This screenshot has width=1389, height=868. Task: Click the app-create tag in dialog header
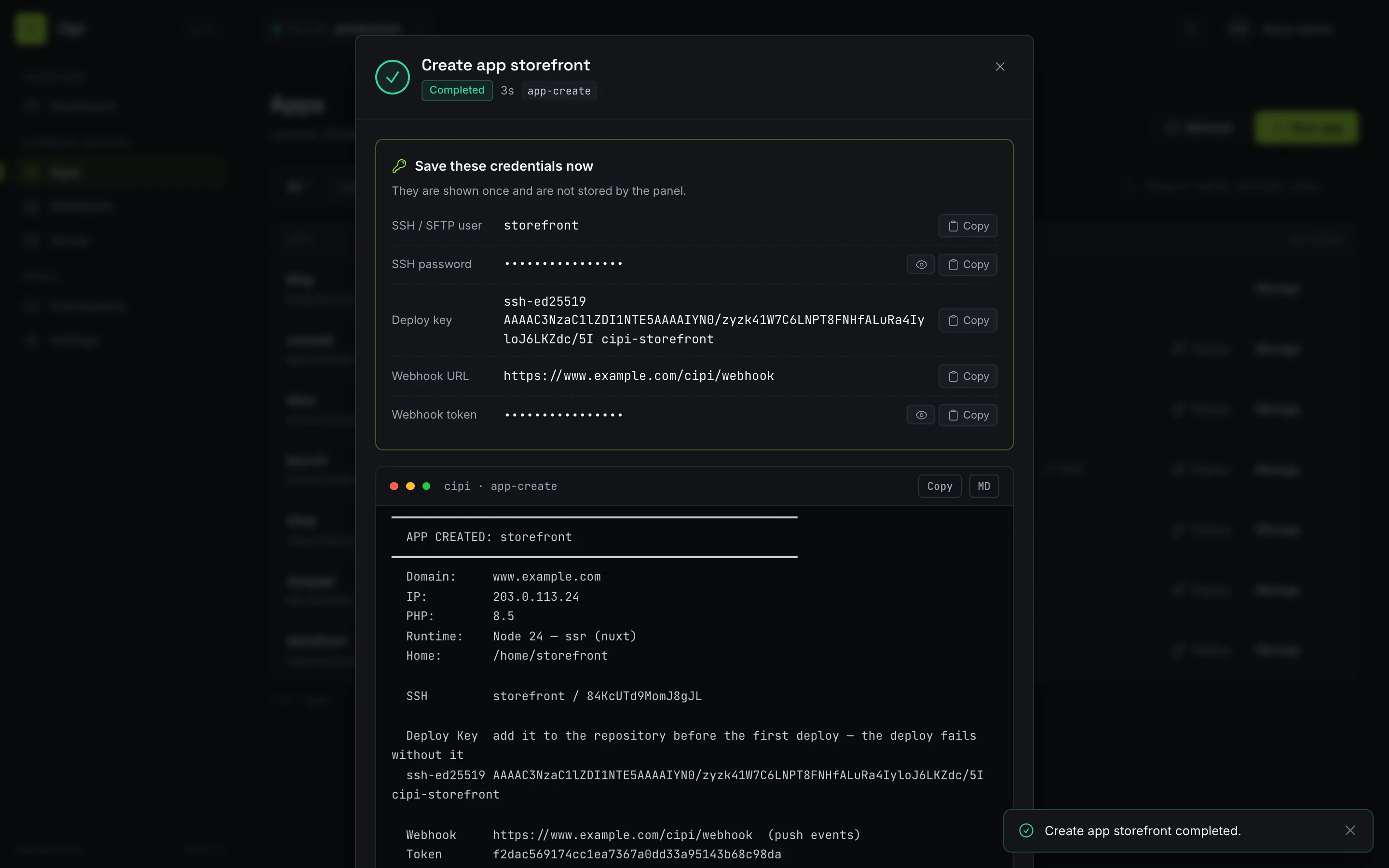point(559,91)
